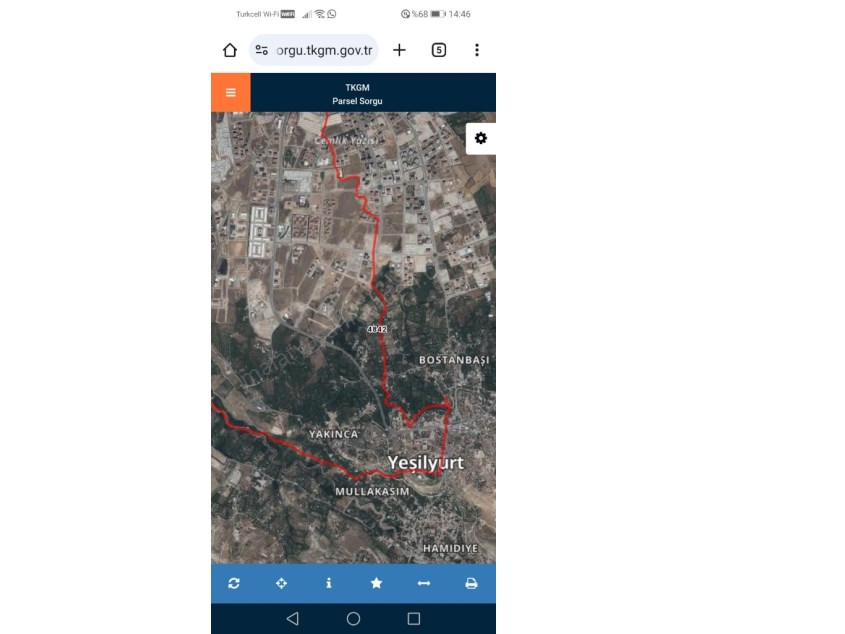Viewport: 845px width, 634px height.
Task: Open the tab switcher showing 5 tabs
Action: pos(439,50)
